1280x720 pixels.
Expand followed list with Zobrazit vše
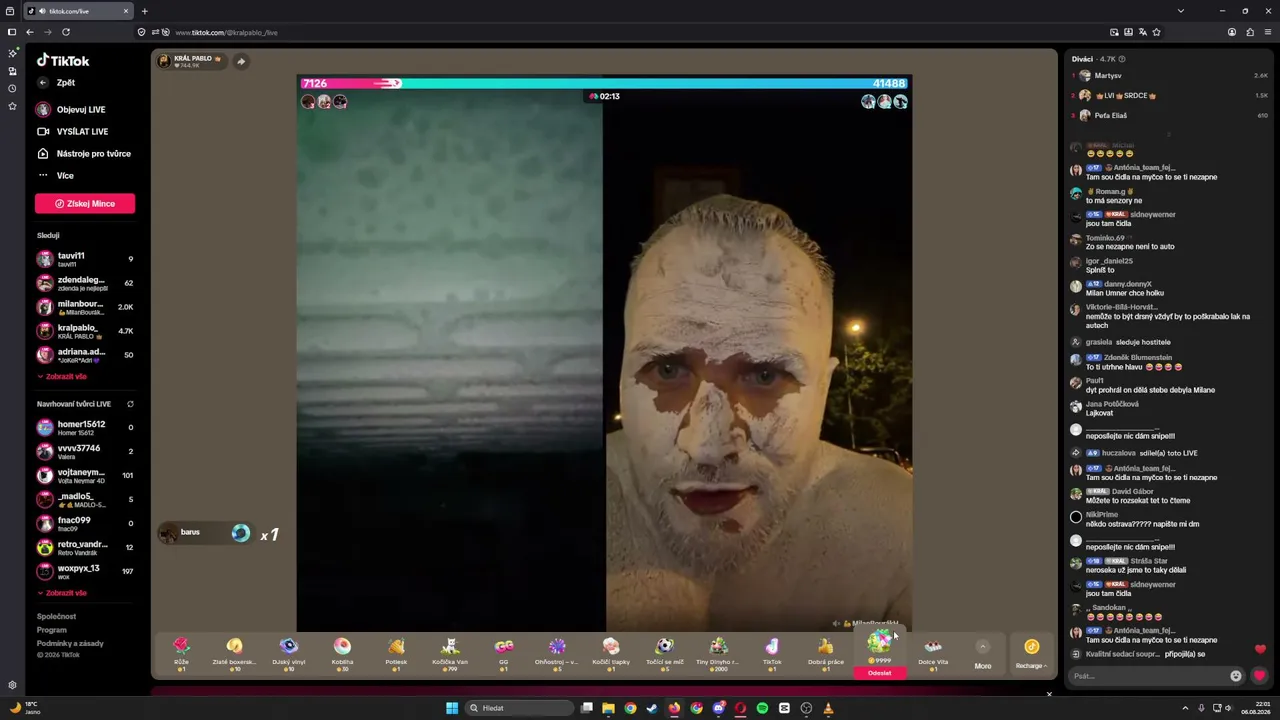point(62,377)
